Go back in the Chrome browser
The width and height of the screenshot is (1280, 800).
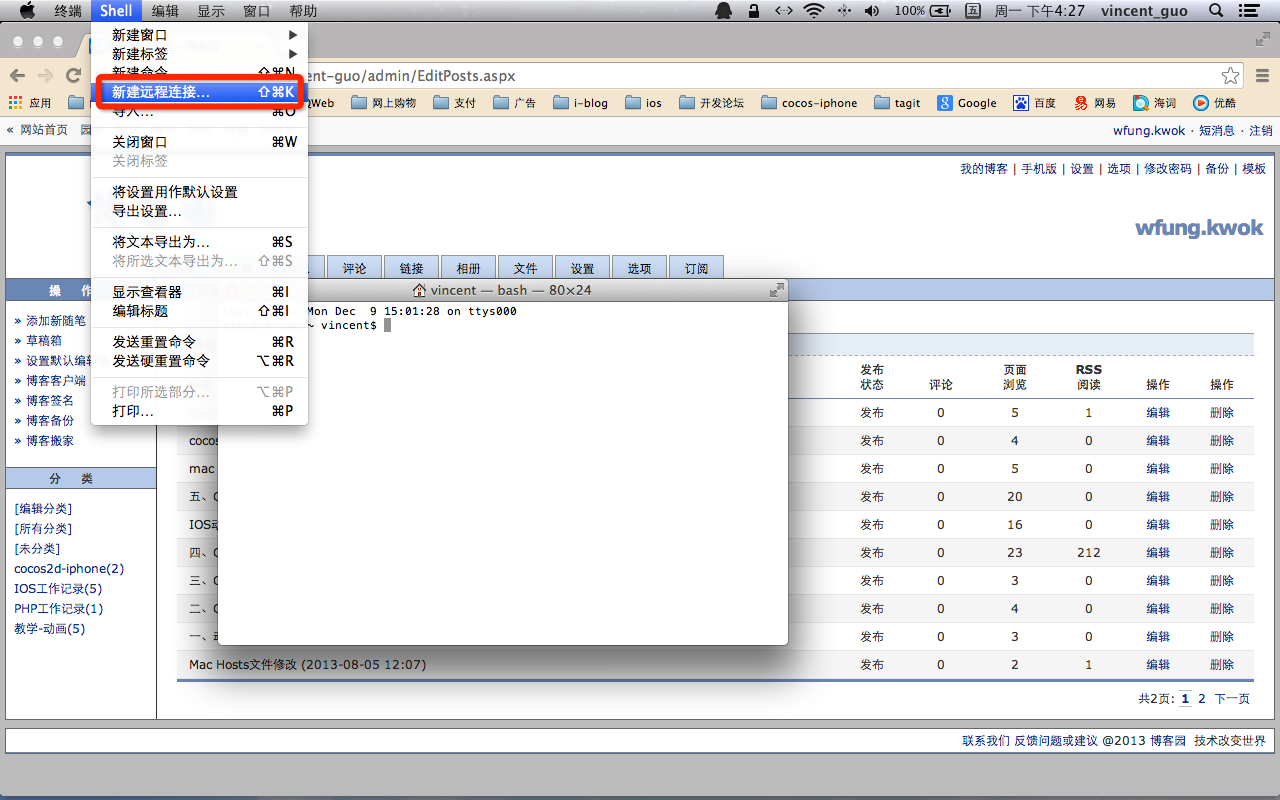point(17,76)
